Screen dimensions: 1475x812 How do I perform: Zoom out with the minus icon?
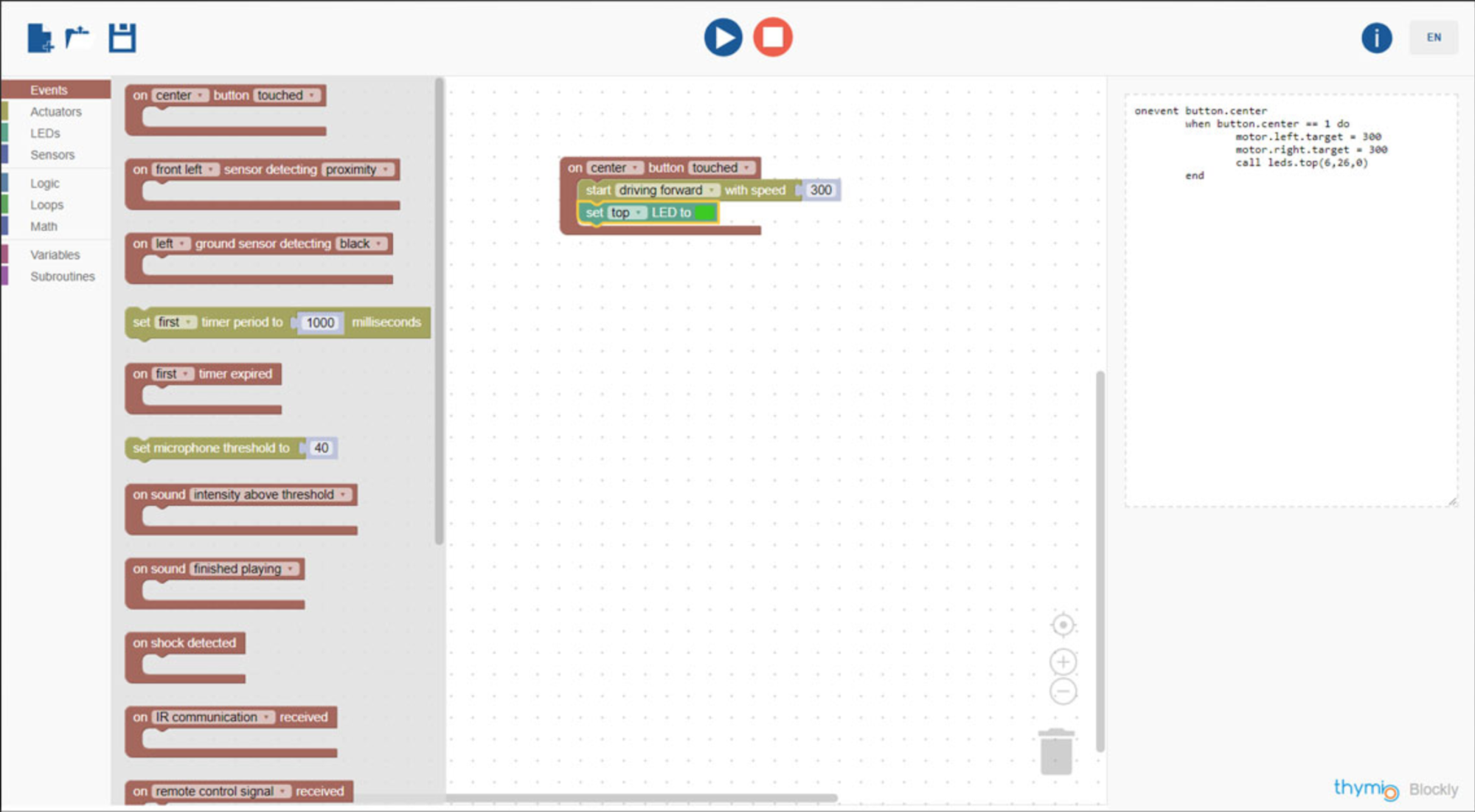point(1063,692)
